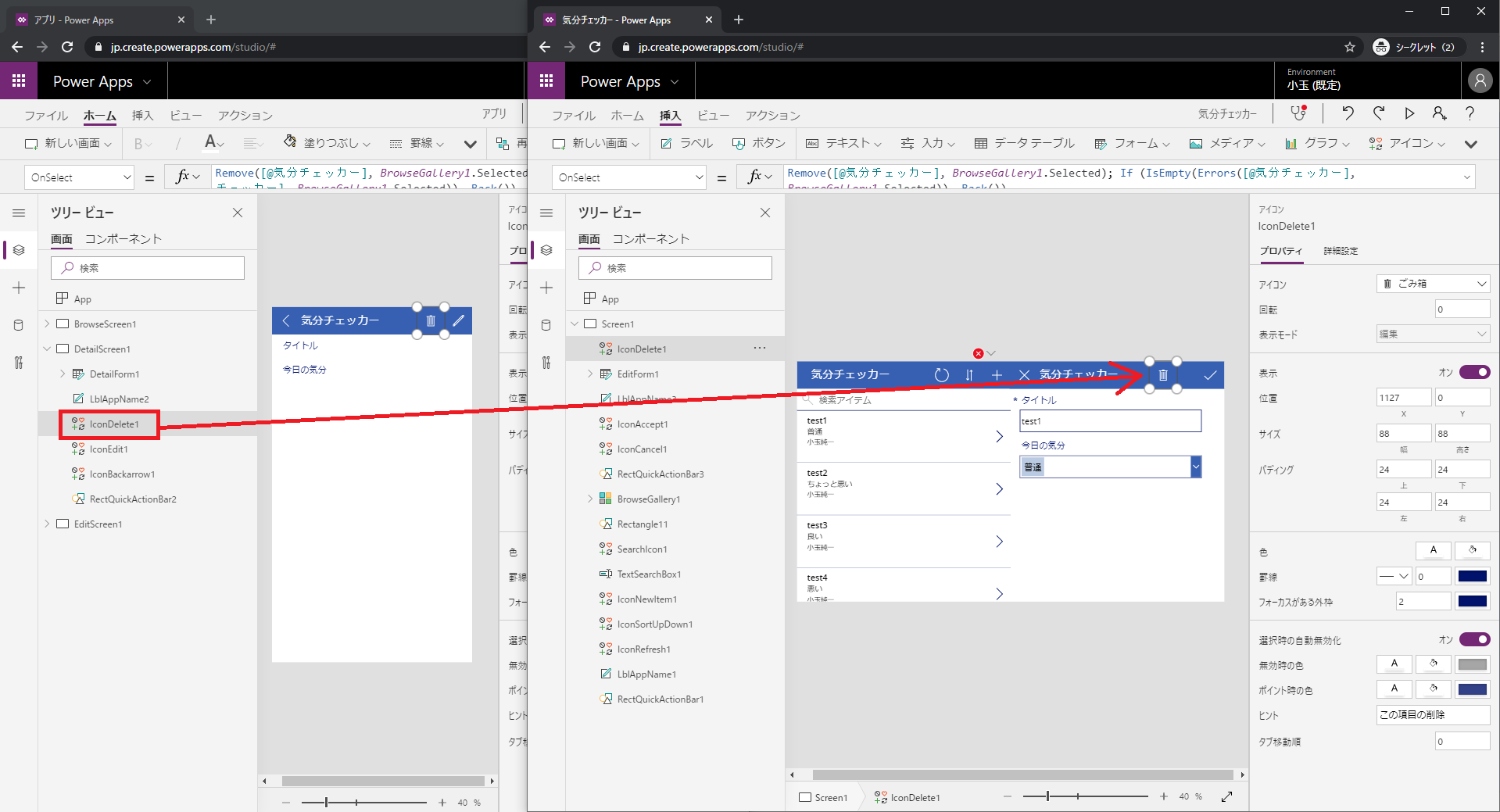The height and width of the screenshot is (812, 1500).
Task: Open the hamburger menu in the right window's left rail
Action: tap(546, 213)
